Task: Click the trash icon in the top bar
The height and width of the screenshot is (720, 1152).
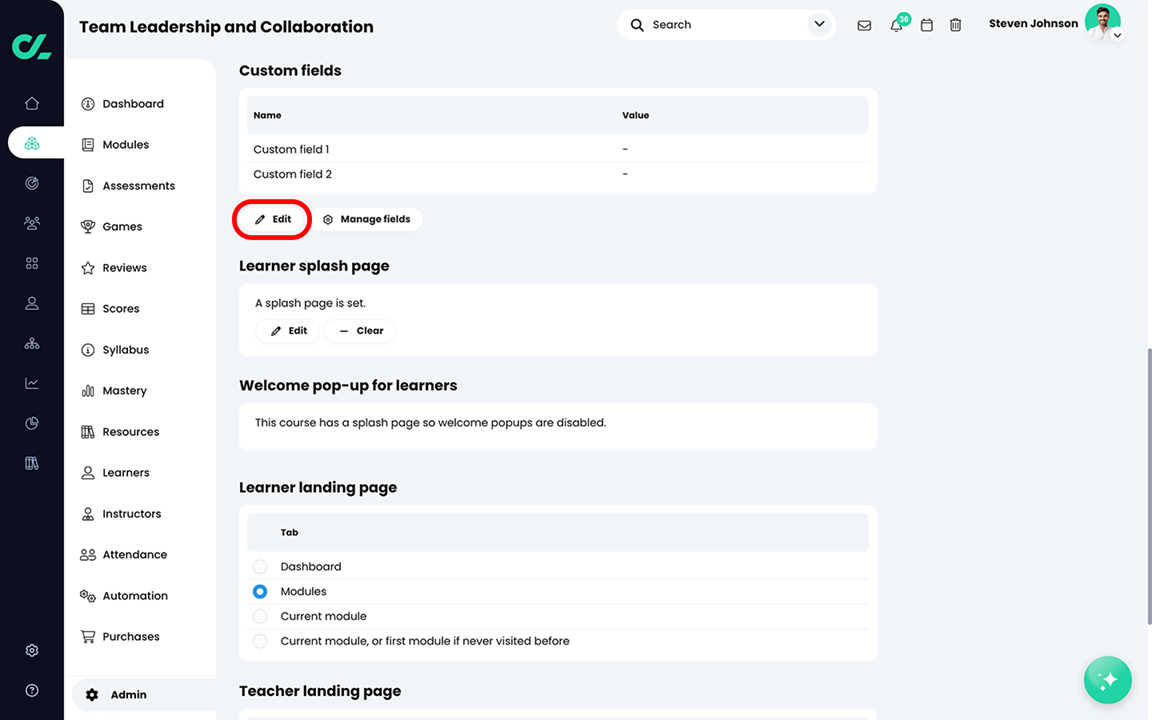Action: click(955, 24)
